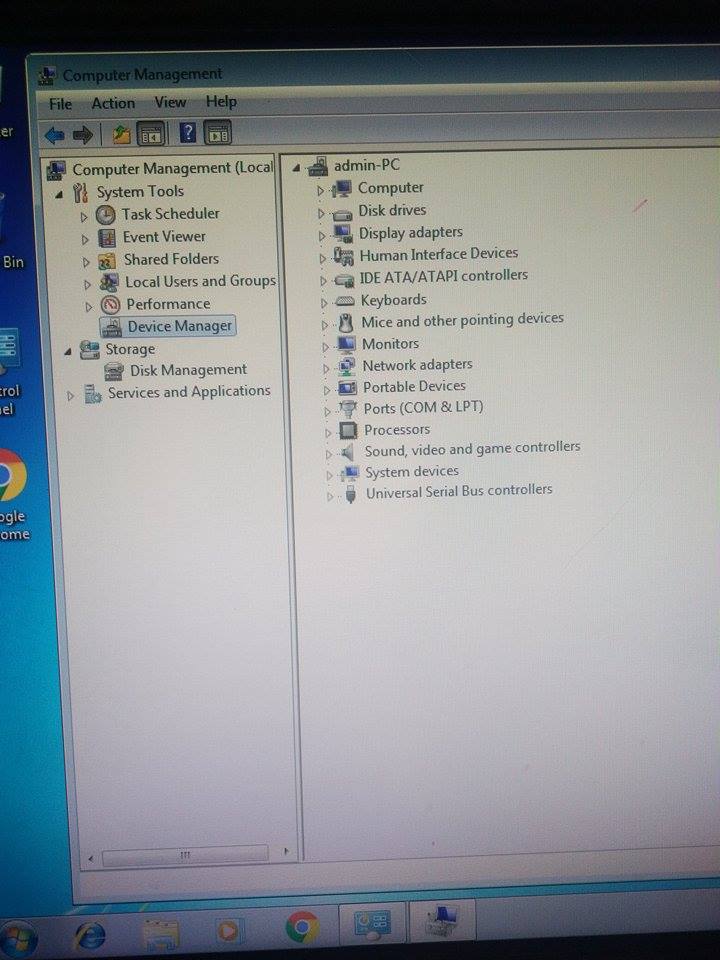Click the Task Scheduler clock icon
The width and height of the screenshot is (720, 960).
pos(105,215)
